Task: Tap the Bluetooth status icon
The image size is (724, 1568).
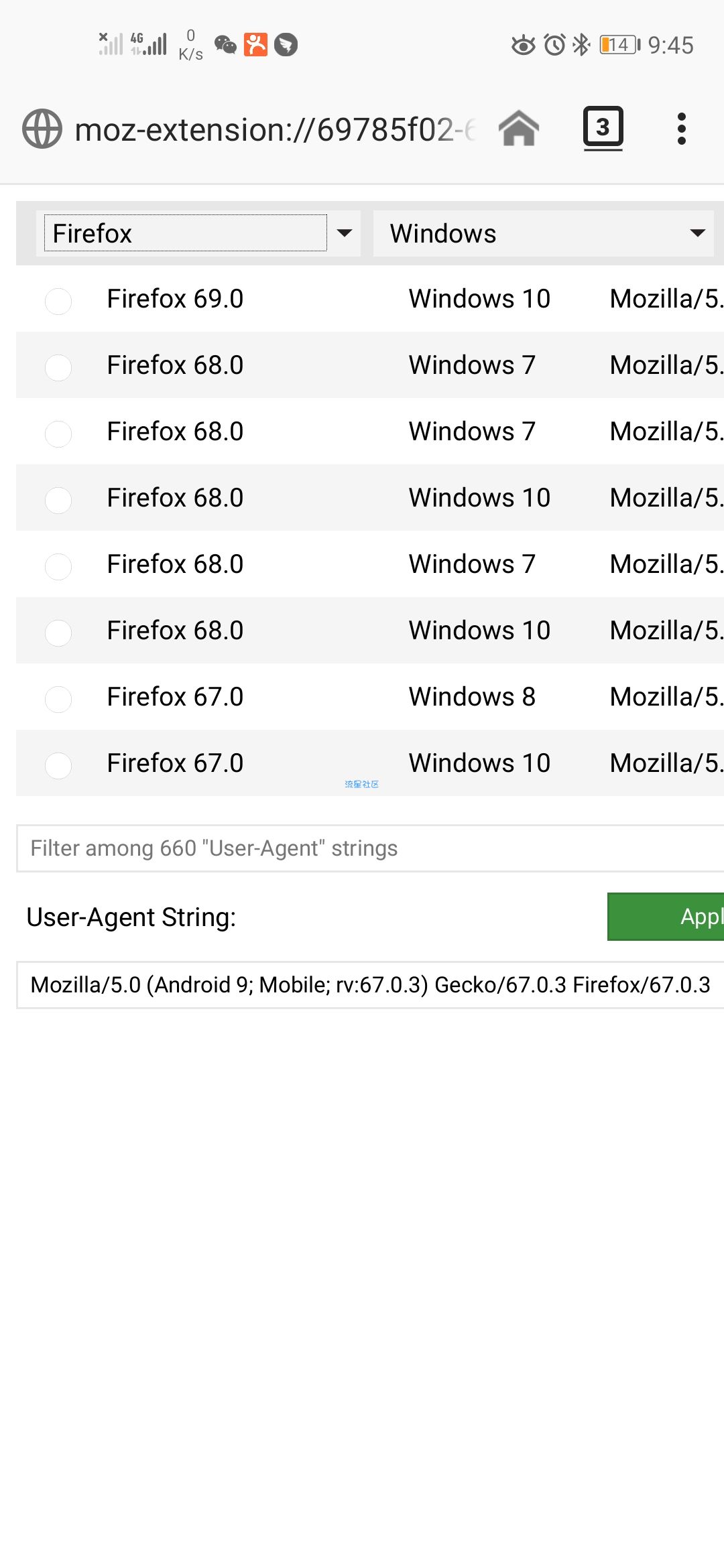Action: click(581, 45)
